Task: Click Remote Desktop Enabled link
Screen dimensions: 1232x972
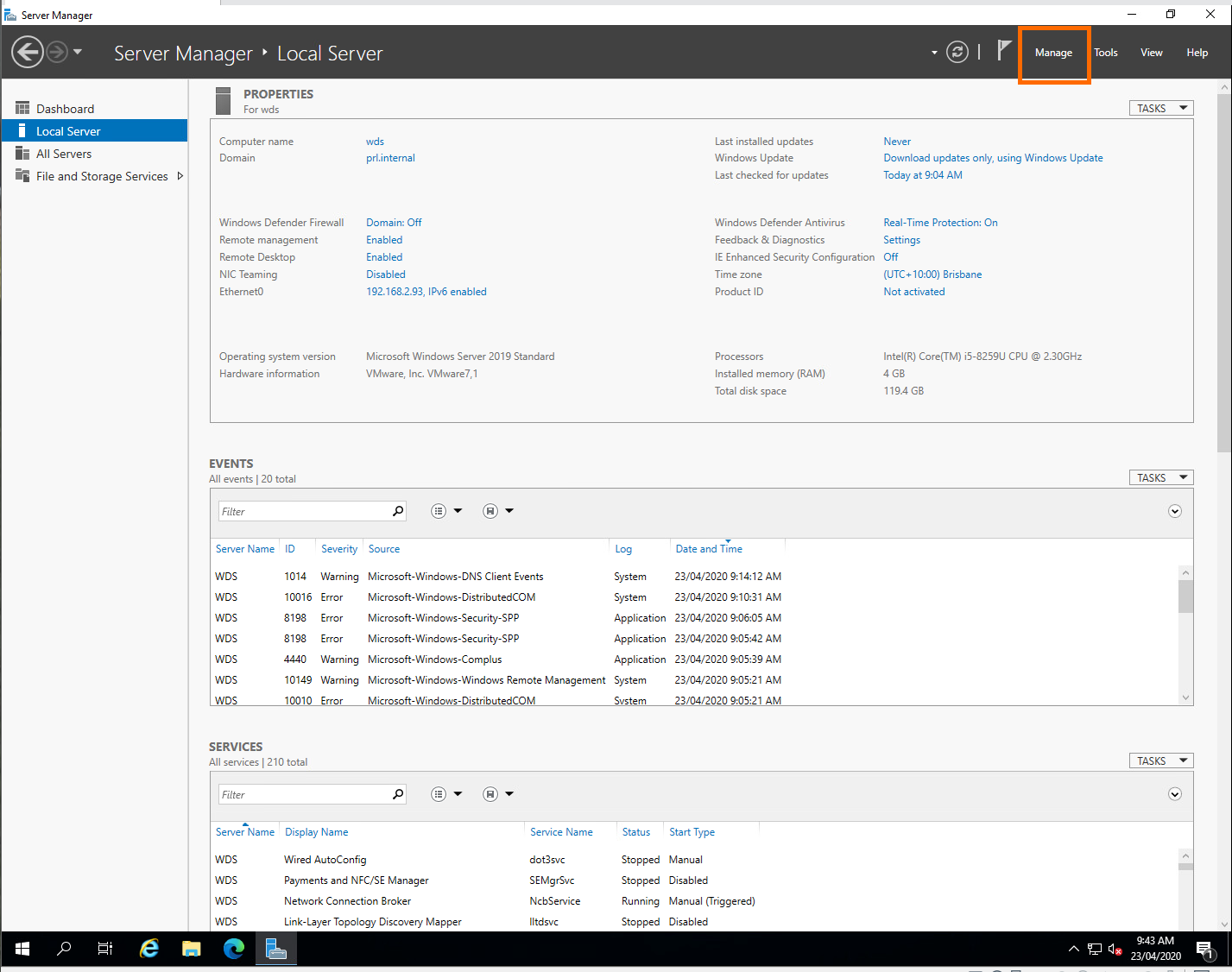Action: point(384,257)
